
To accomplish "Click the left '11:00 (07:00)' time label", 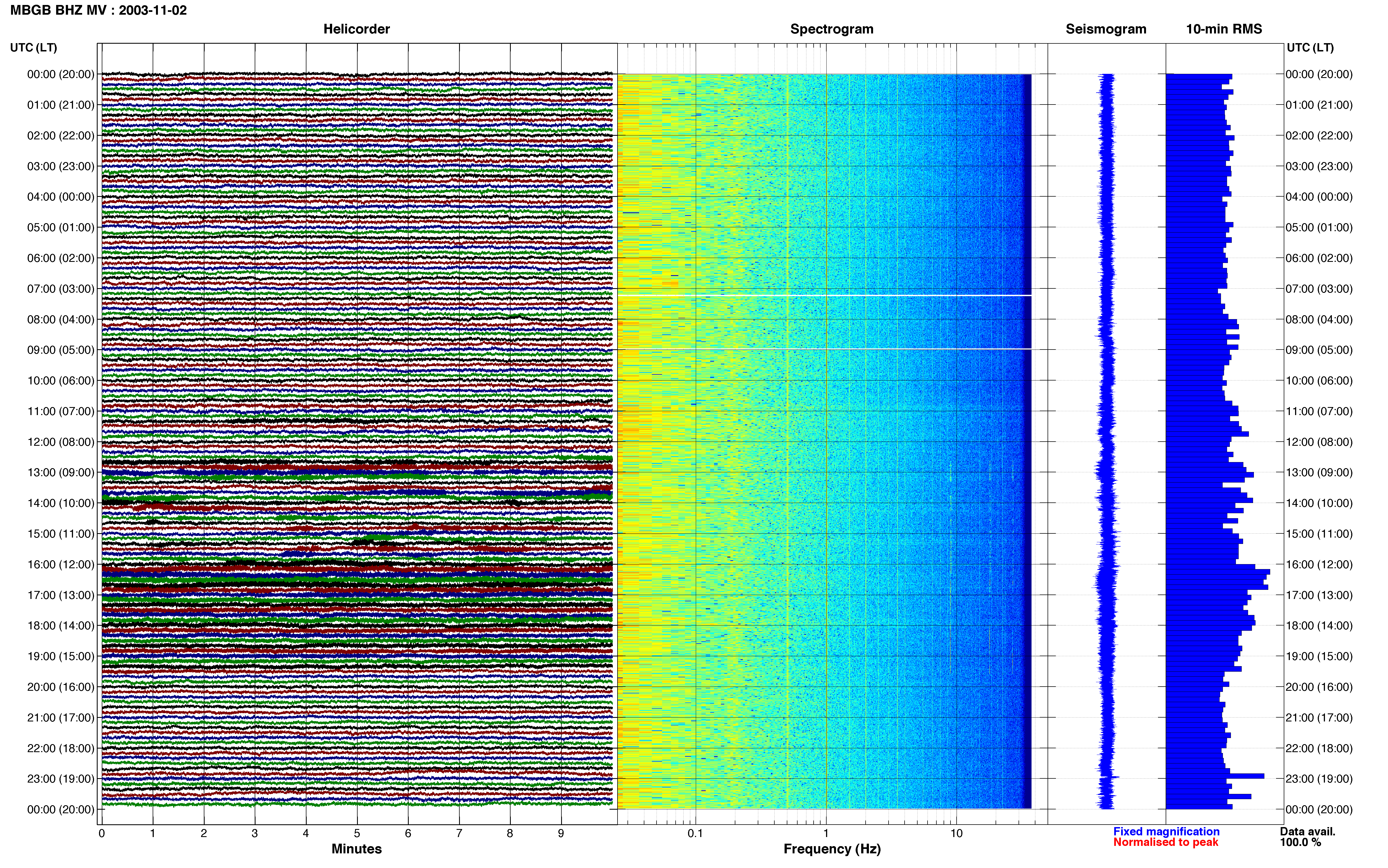I will (61, 411).
